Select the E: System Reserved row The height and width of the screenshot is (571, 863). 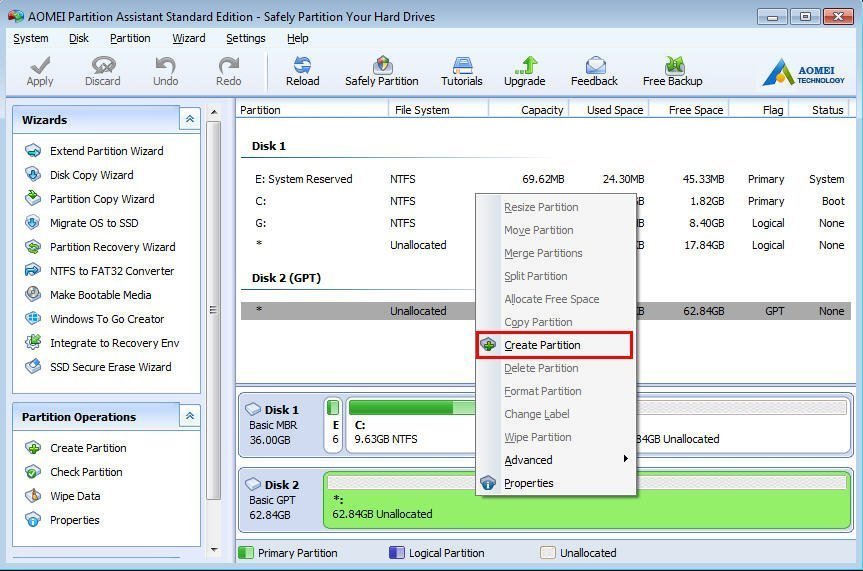tap(546, 179)
